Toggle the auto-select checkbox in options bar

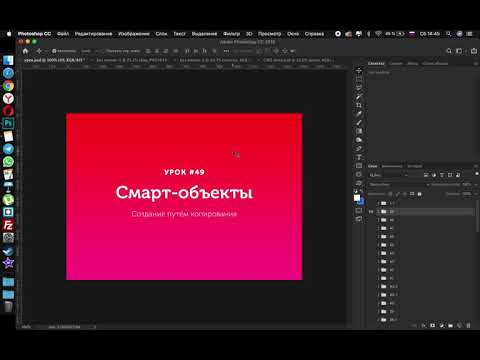tap(54, 51)
